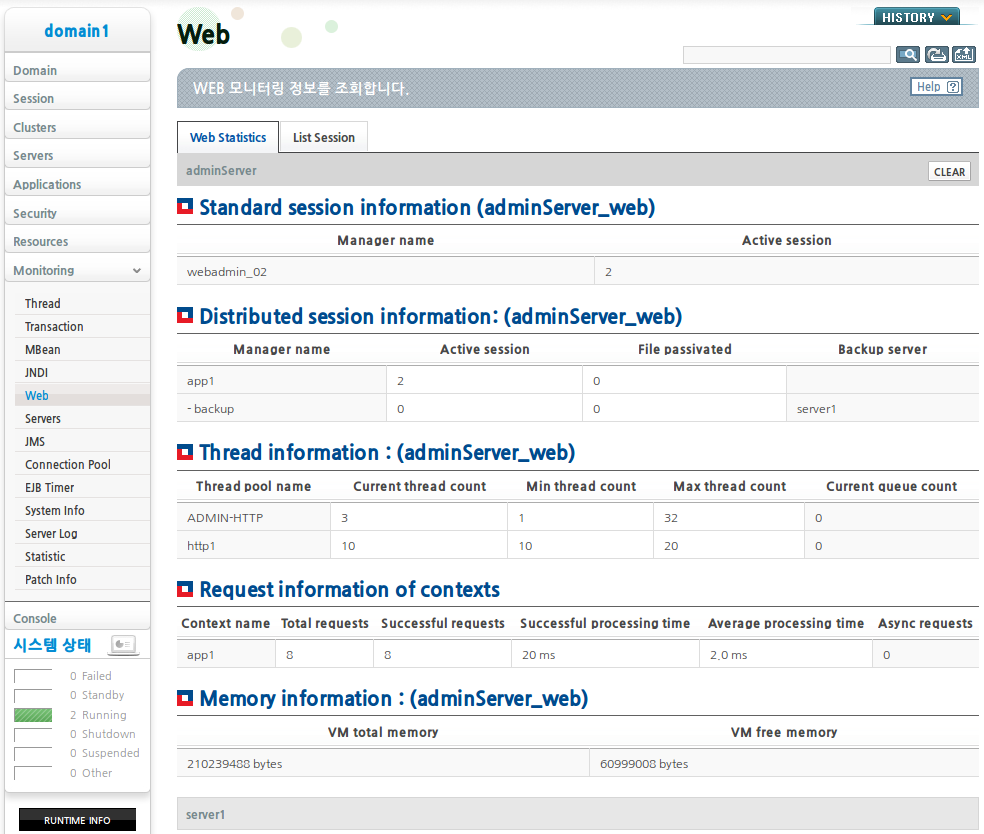This screenshot has width=984, height=834.
Task: Click the server1 section header at bottom
Action: (577, 815)
